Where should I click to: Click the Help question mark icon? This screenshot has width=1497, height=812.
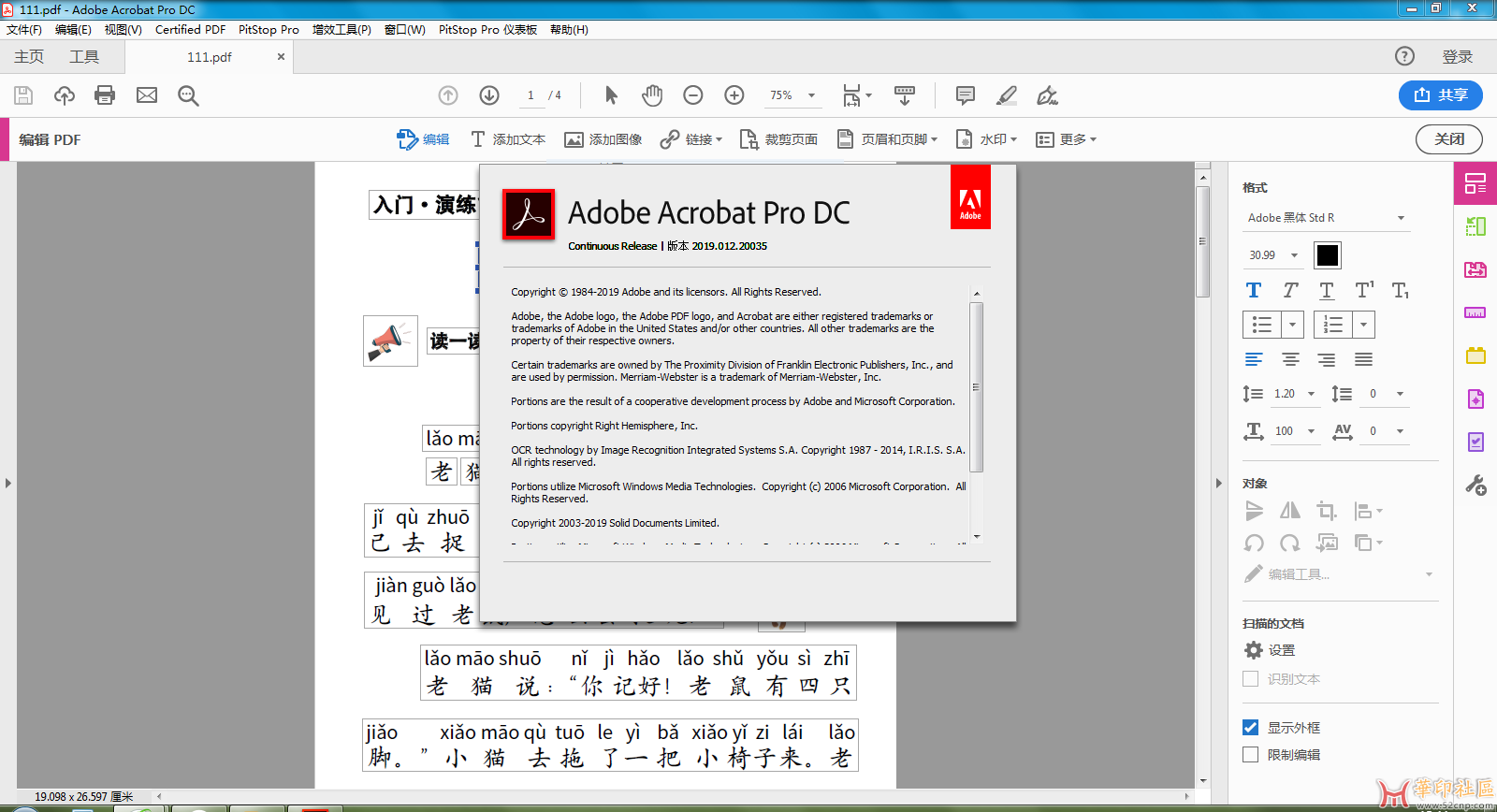[x=1404, y=56]
